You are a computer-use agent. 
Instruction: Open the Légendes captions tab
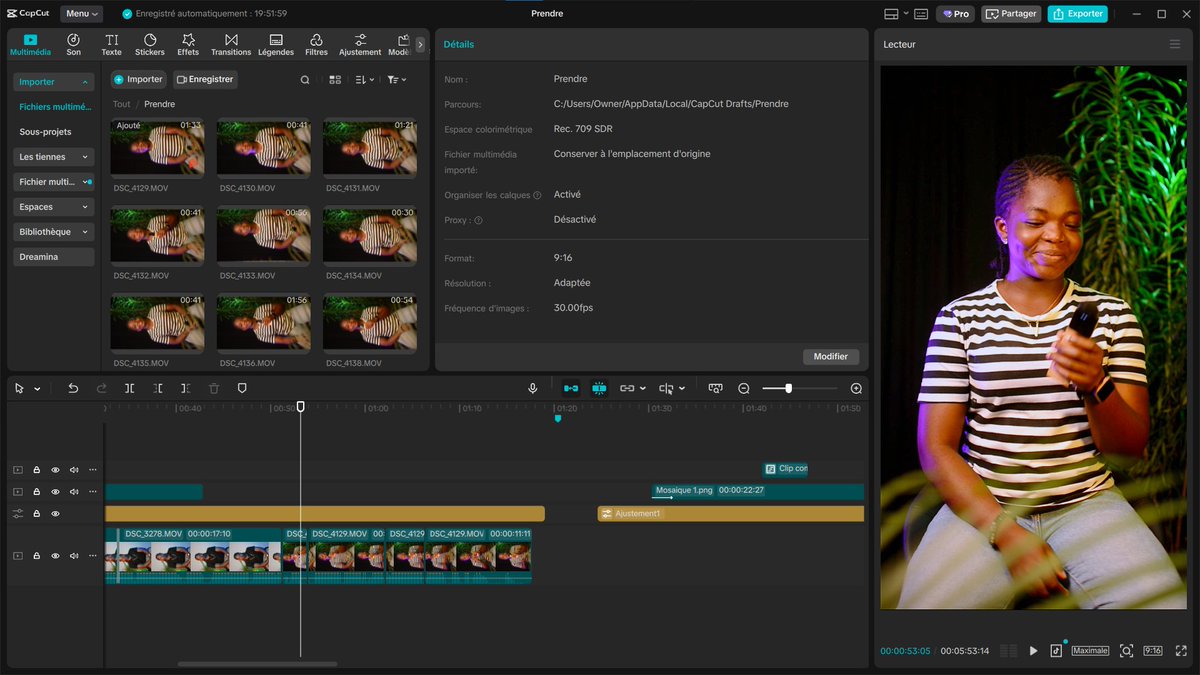click(276, 44)
